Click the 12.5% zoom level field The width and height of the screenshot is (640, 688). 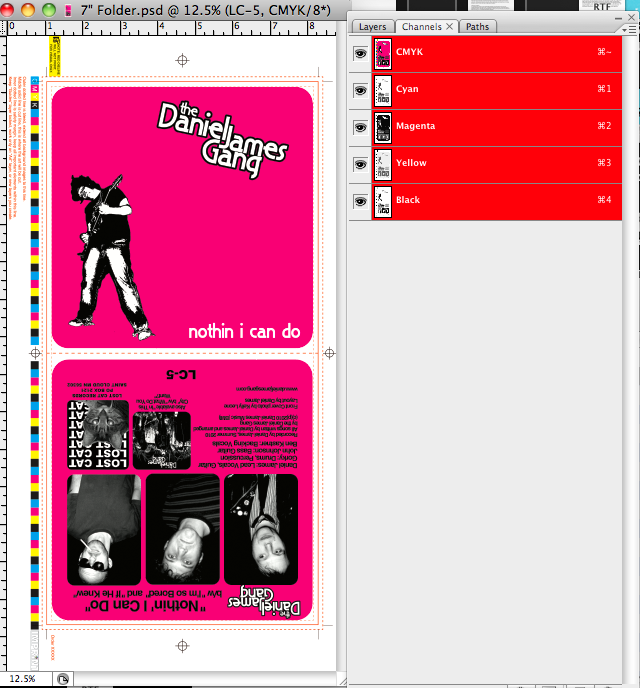(22, 679)
